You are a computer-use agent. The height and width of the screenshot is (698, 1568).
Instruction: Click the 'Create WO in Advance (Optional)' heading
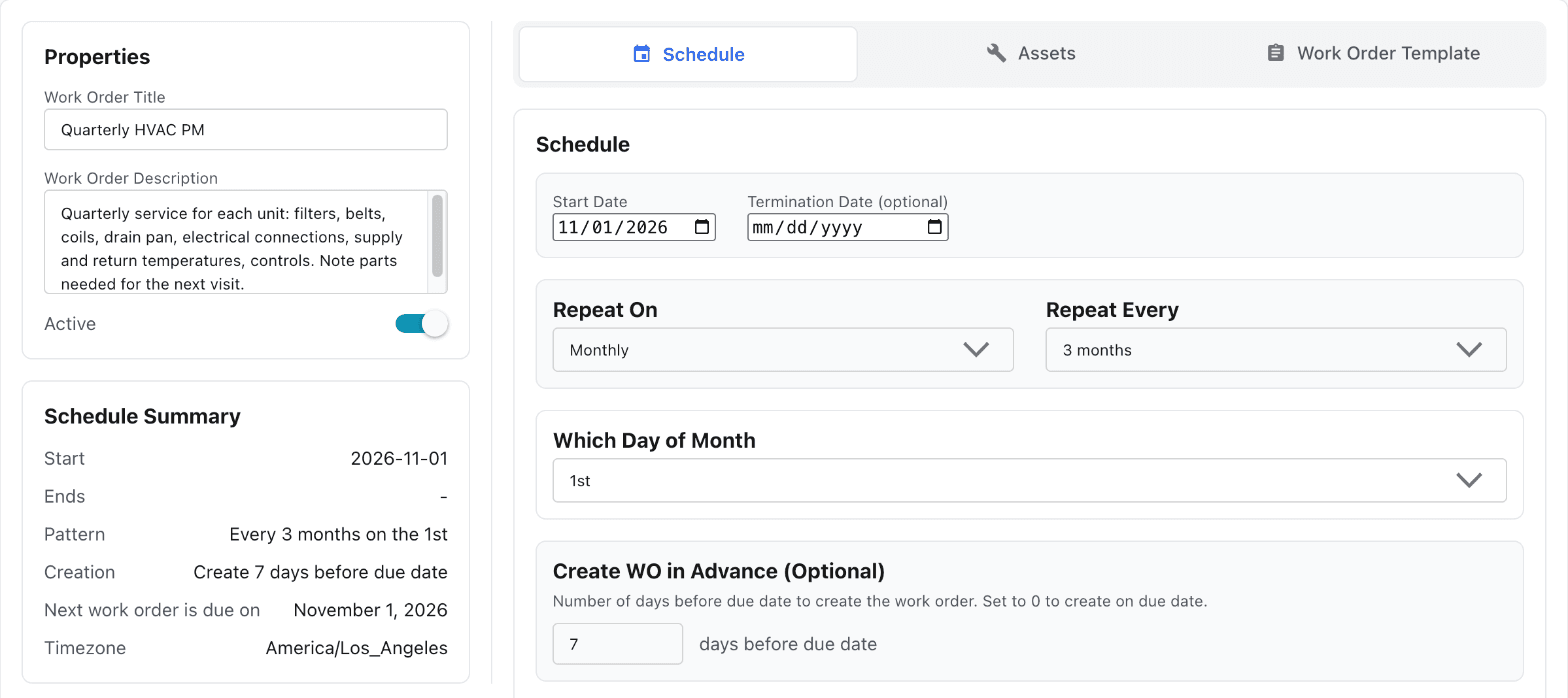pos(719,572)
